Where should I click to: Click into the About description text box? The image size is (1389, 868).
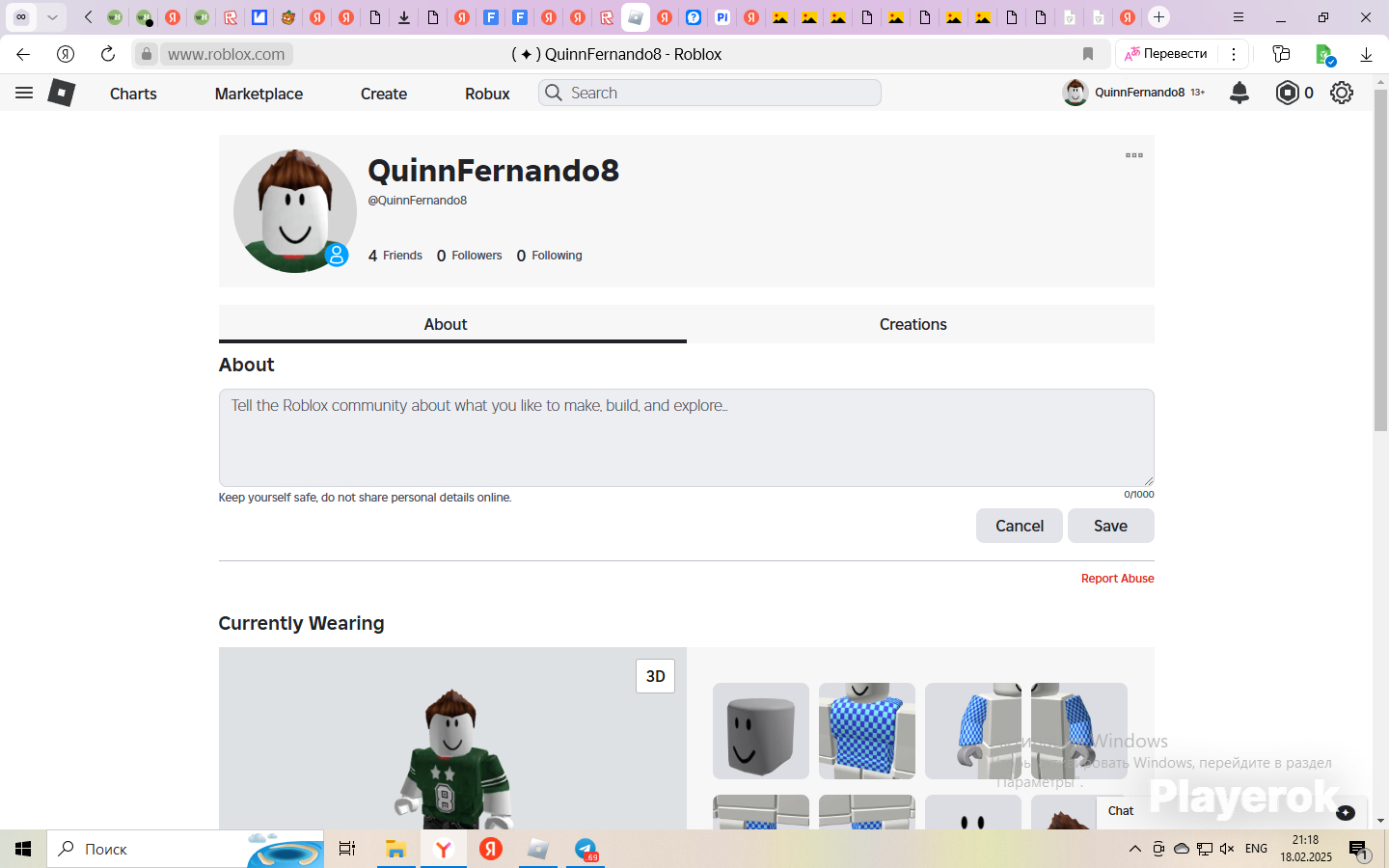[686, 438]
